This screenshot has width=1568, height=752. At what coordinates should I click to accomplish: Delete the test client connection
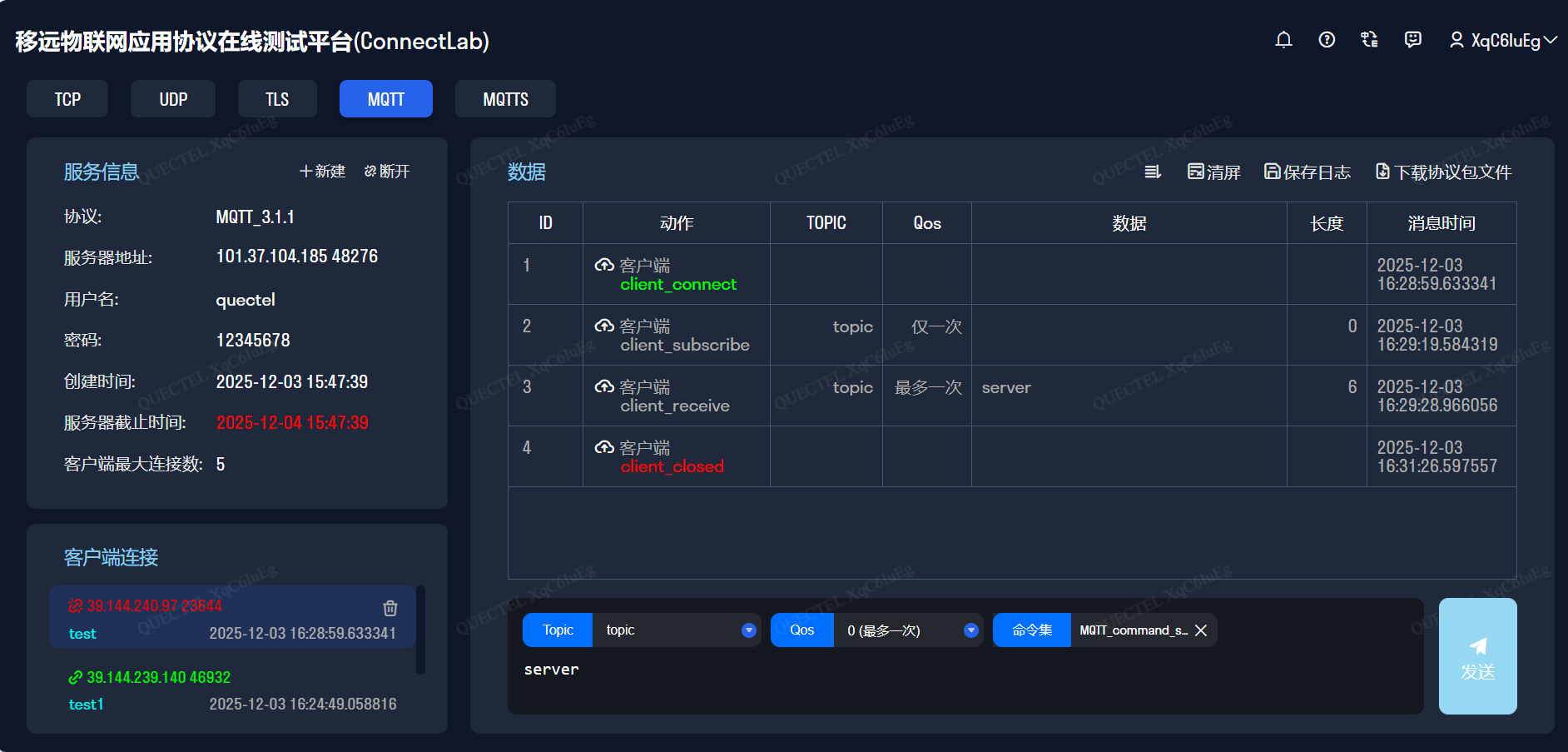pyautogui.click(x=390, y=608)
